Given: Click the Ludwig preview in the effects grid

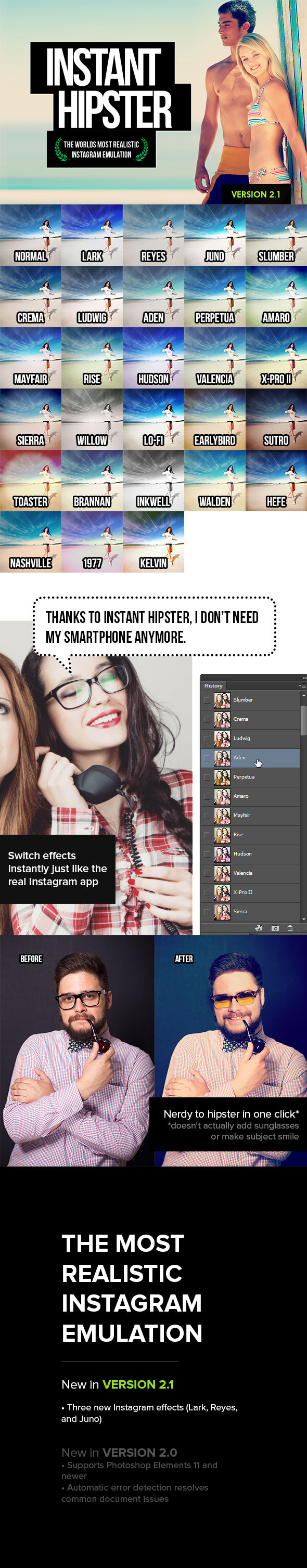Looking at the screenshot, I should (x=92, y=296).
